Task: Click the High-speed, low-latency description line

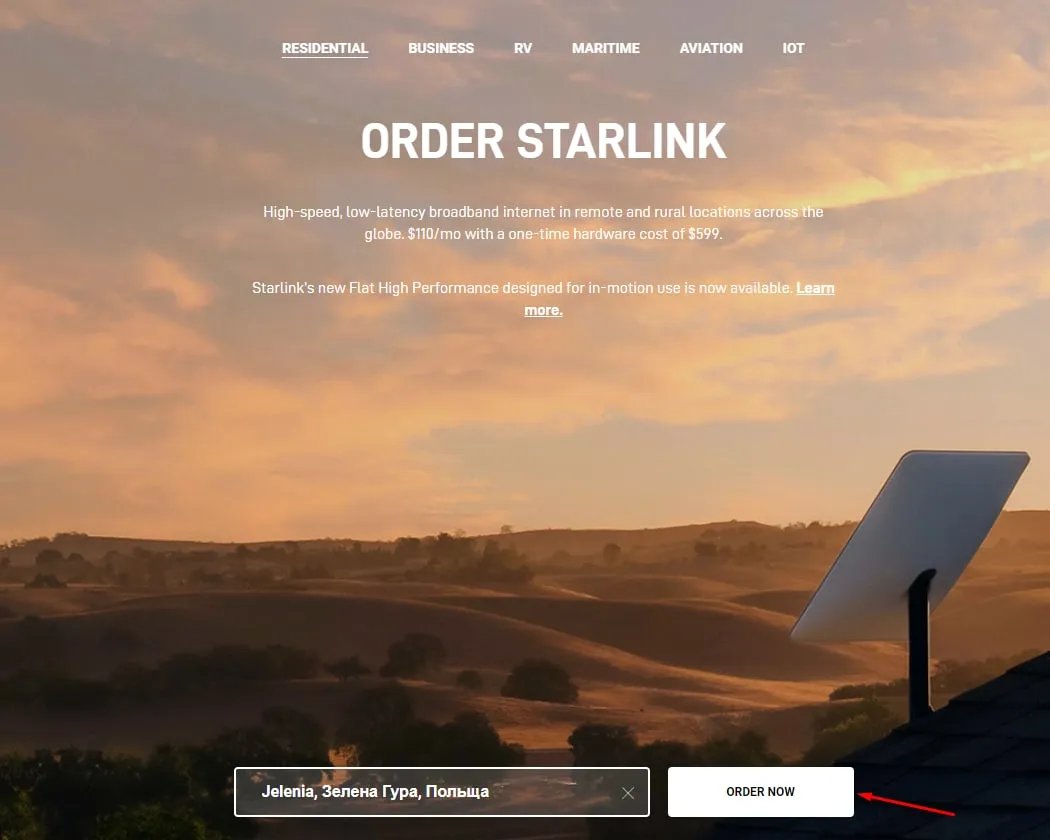Action: coord(543,212)
